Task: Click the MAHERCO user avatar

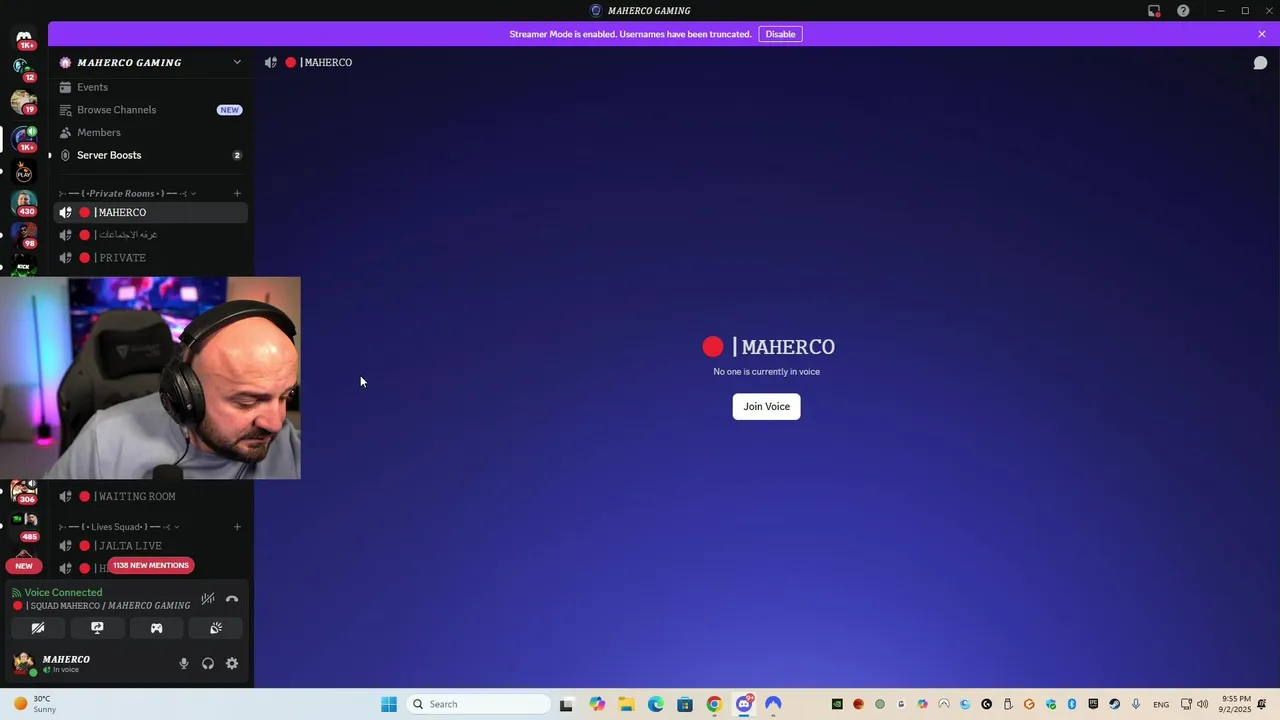Action: 24,663
